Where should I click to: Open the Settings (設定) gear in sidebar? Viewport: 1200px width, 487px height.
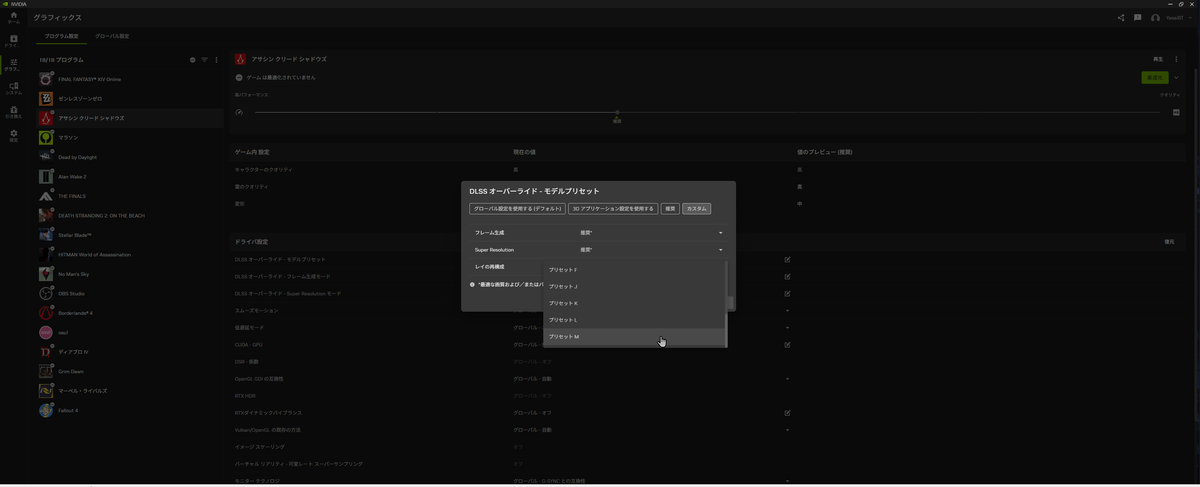click(13, 135)
